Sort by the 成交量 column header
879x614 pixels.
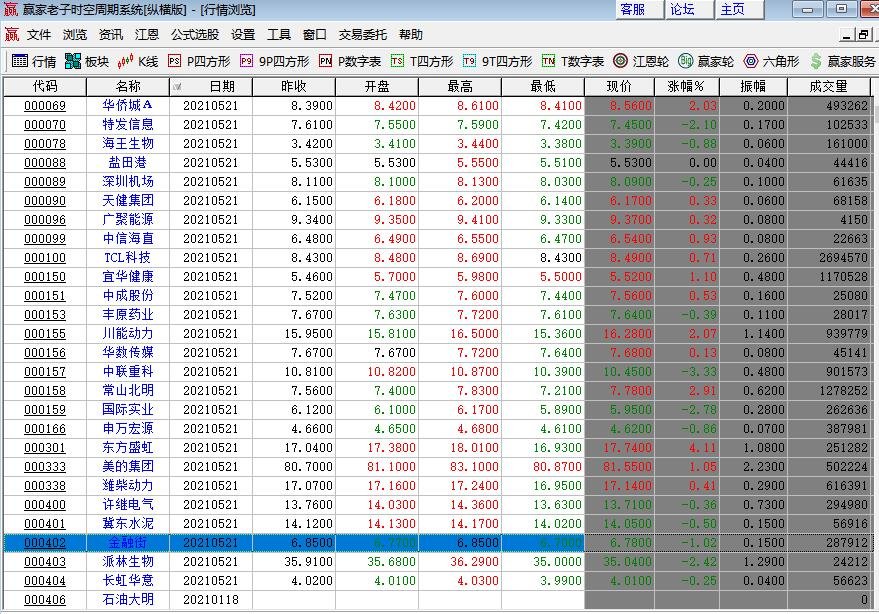coord(829,86)
